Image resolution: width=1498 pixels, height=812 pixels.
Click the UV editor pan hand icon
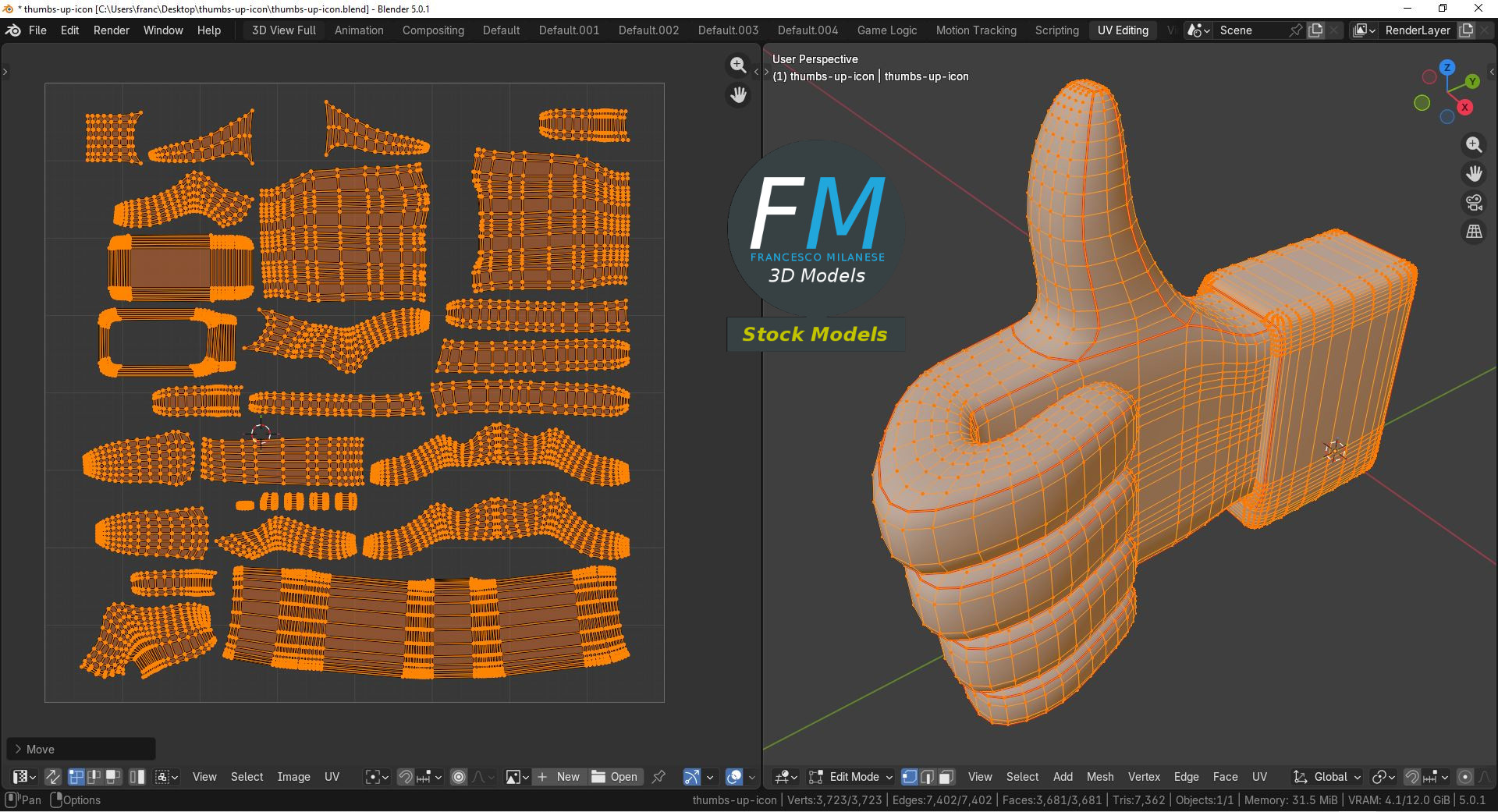738,95
